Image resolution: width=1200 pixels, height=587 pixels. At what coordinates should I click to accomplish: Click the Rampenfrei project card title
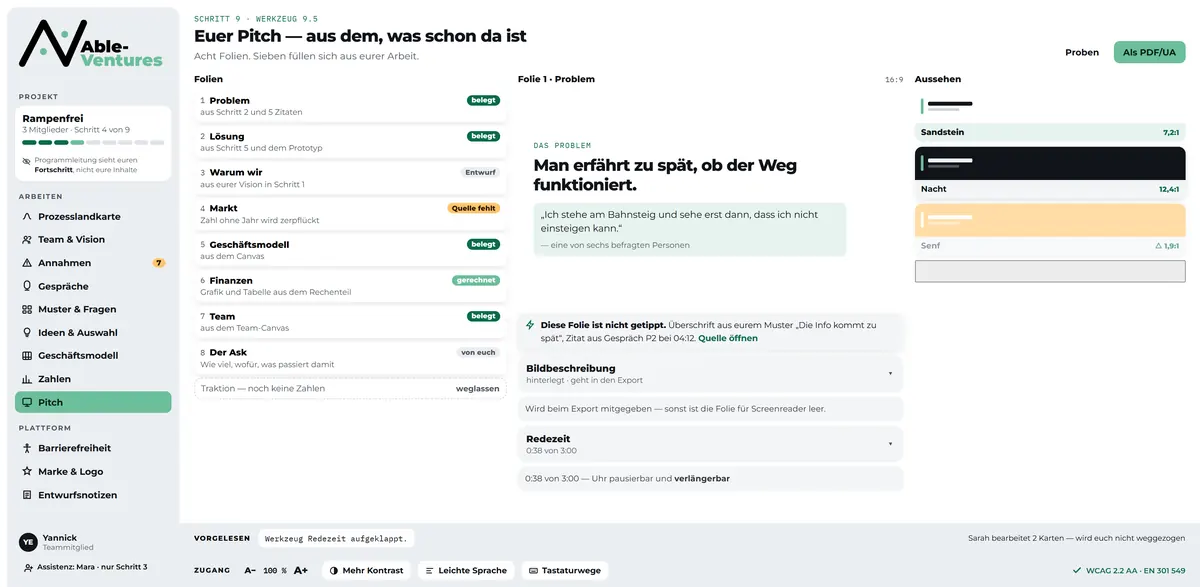click(x=51, y=118)
